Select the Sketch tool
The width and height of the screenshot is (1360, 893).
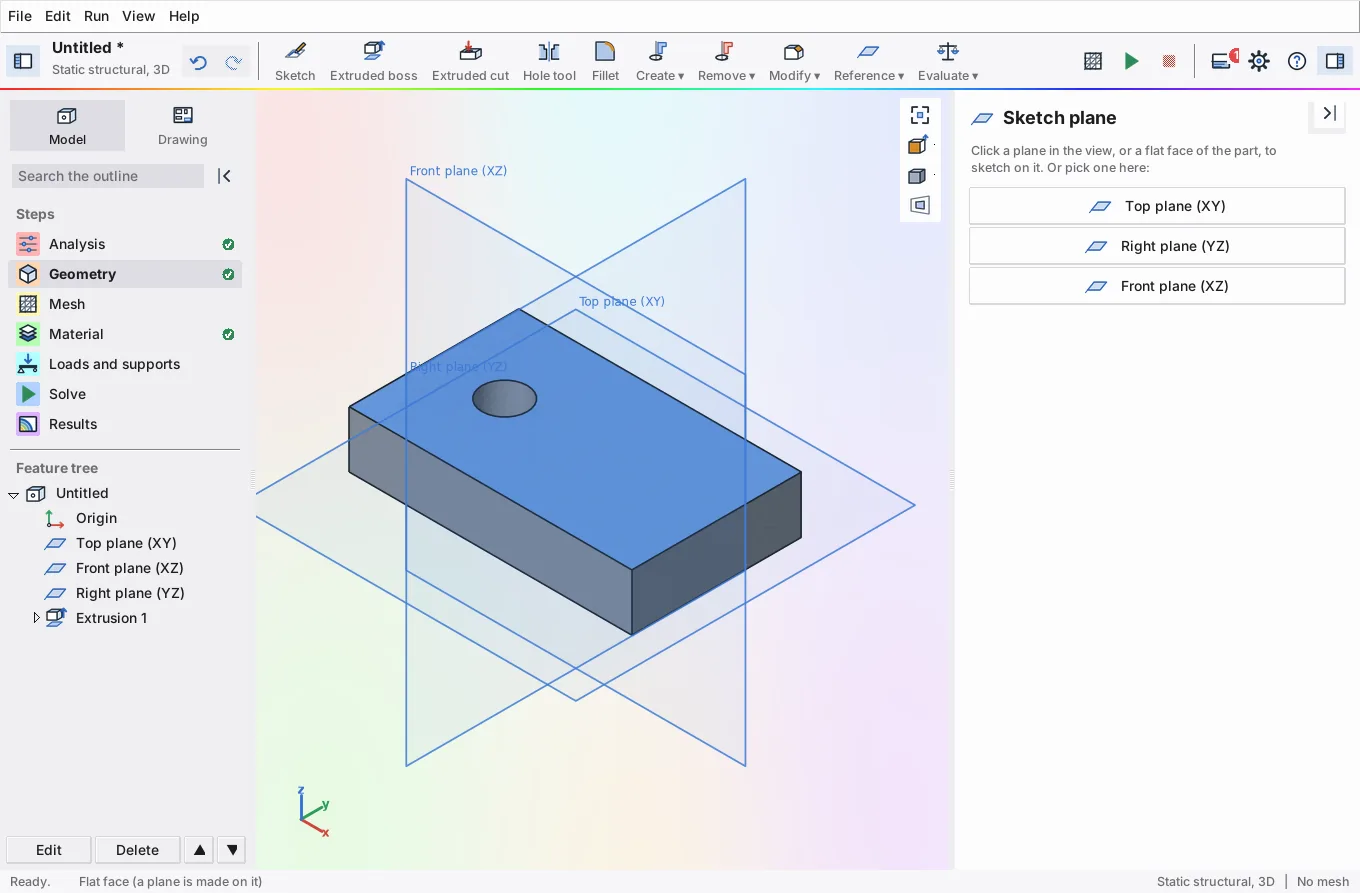coord(295,61)
